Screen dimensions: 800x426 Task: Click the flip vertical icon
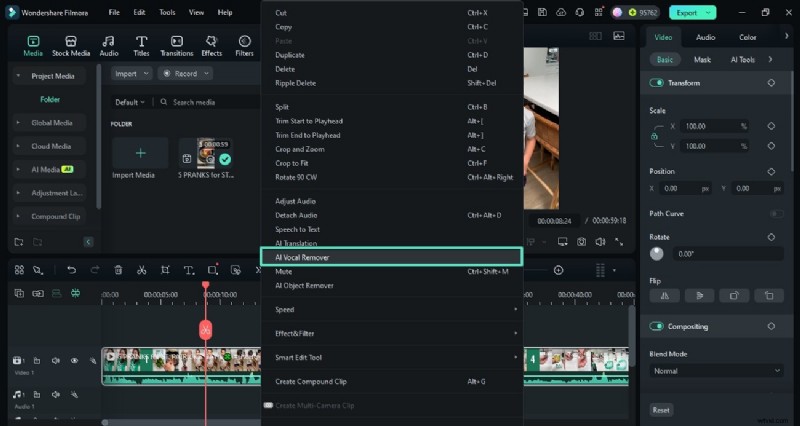click(x=699, y=295)
